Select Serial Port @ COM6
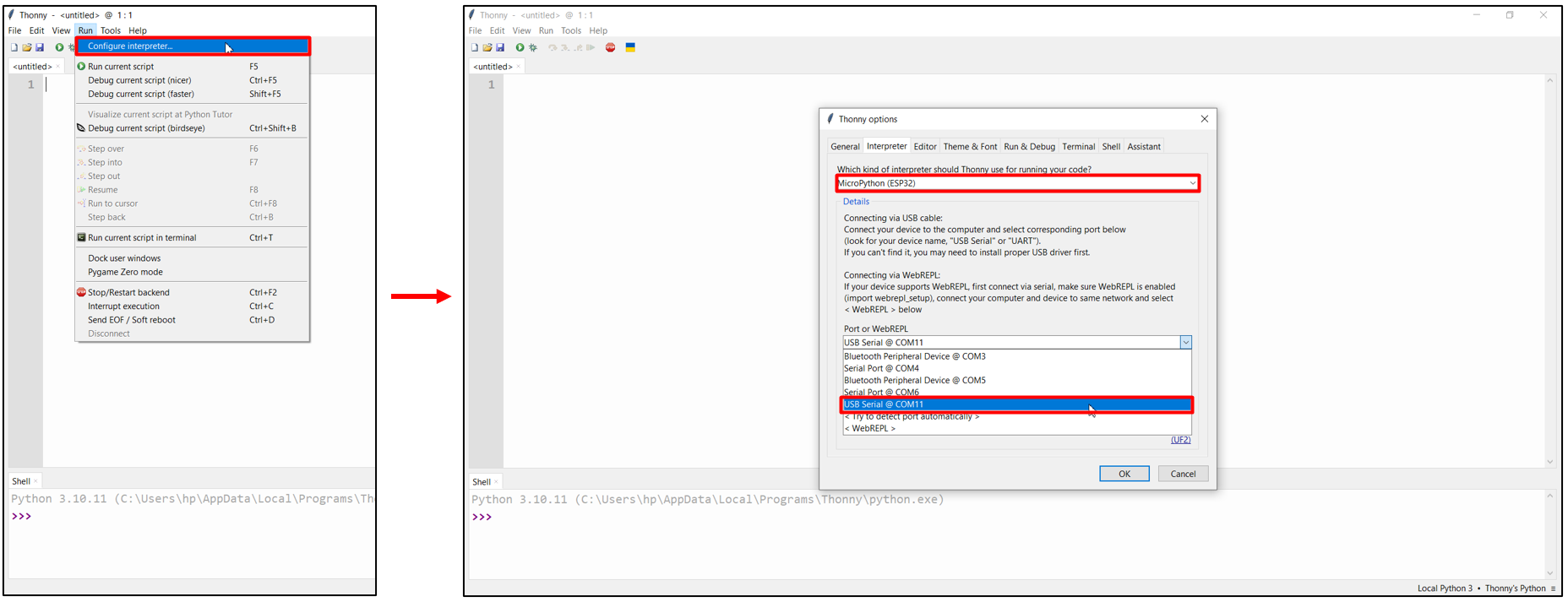This screenshot has height=602, width=1568. (1017, 392)
